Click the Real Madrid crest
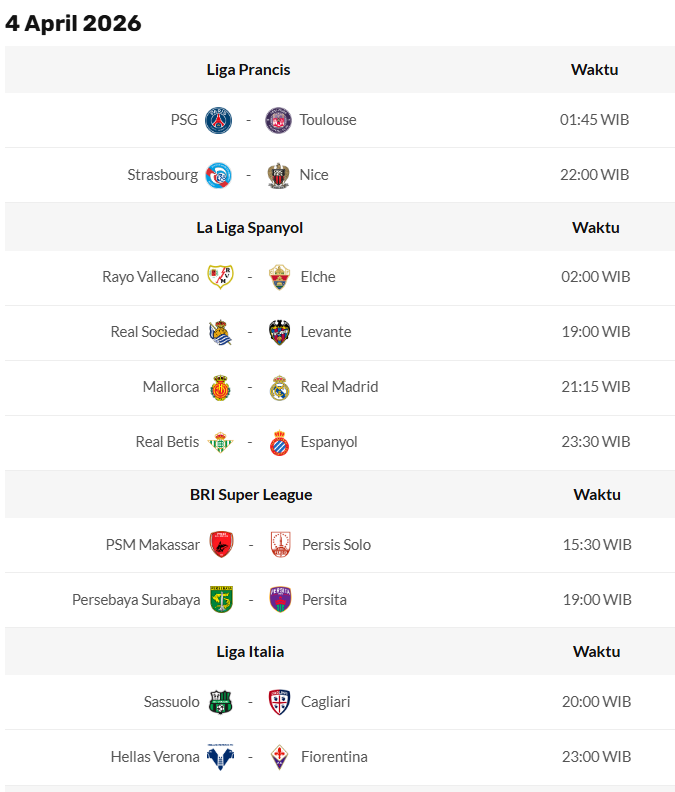 (280, 388)
